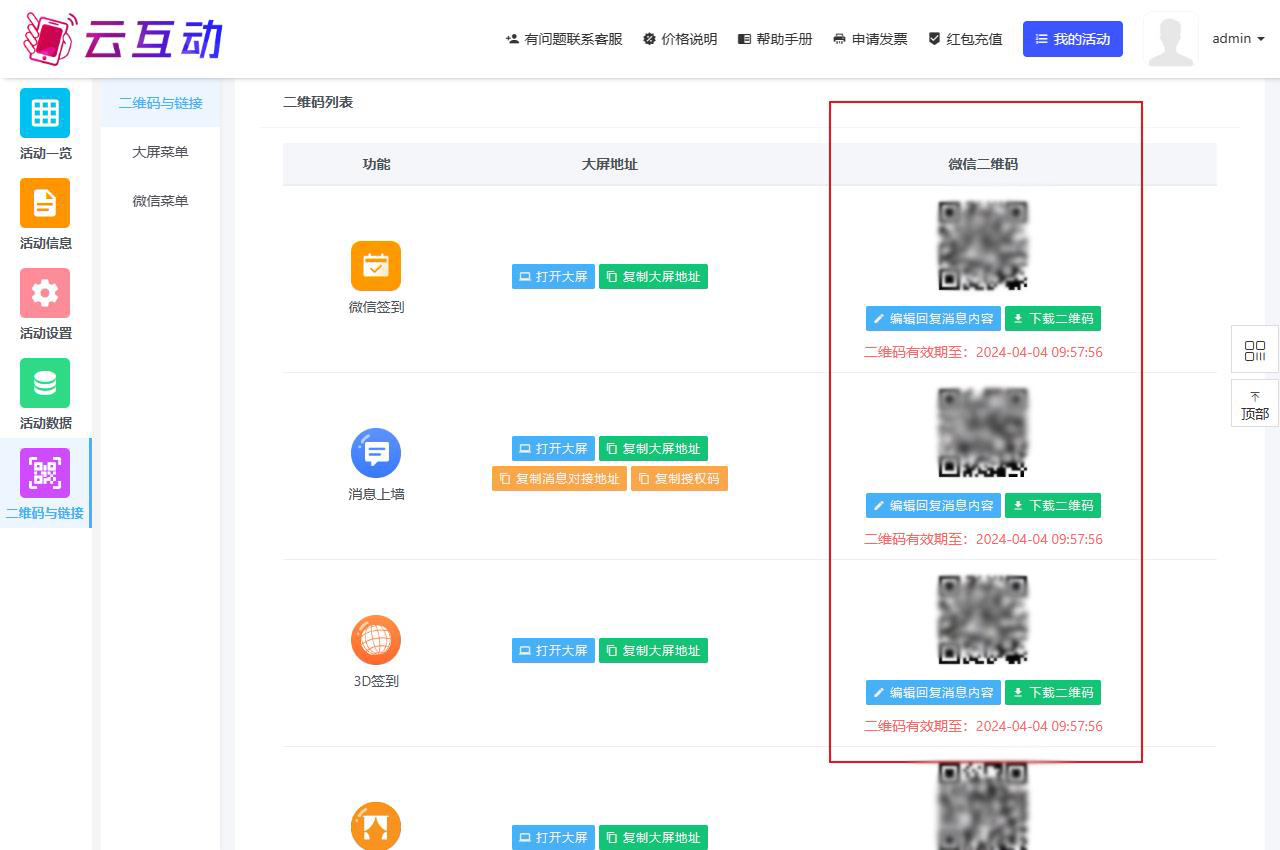Expand the admin account dropdown
Viewport: 1280px width, 850px height.
point(1238,39)
